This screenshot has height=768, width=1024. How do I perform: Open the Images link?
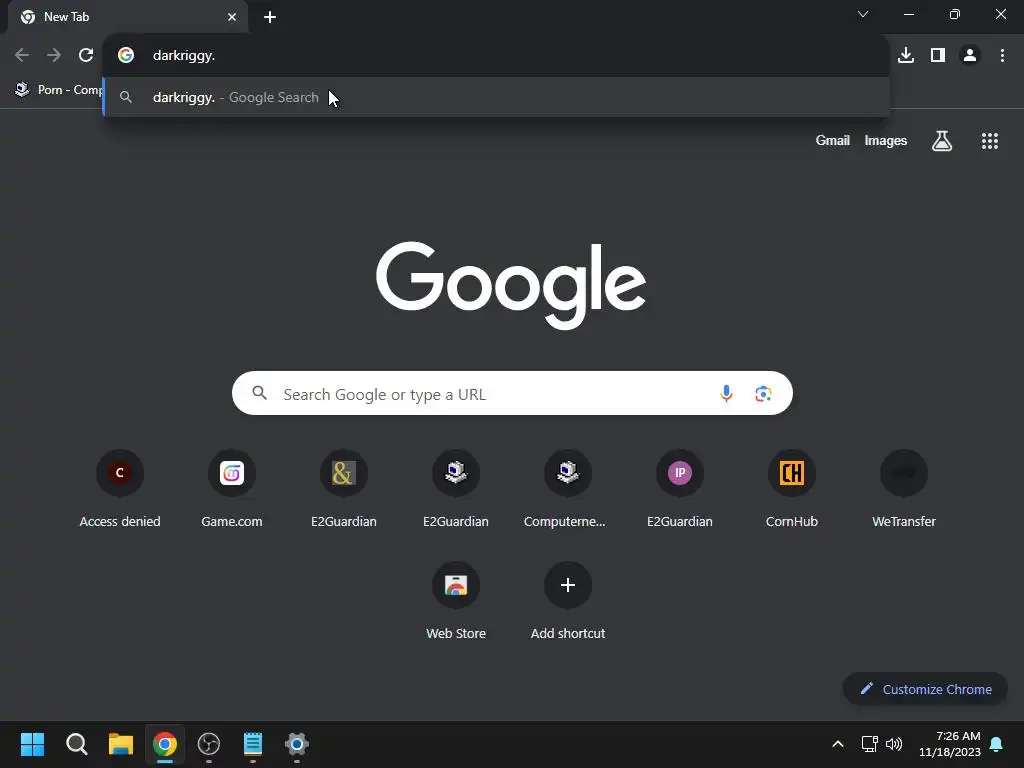point(886,140)
